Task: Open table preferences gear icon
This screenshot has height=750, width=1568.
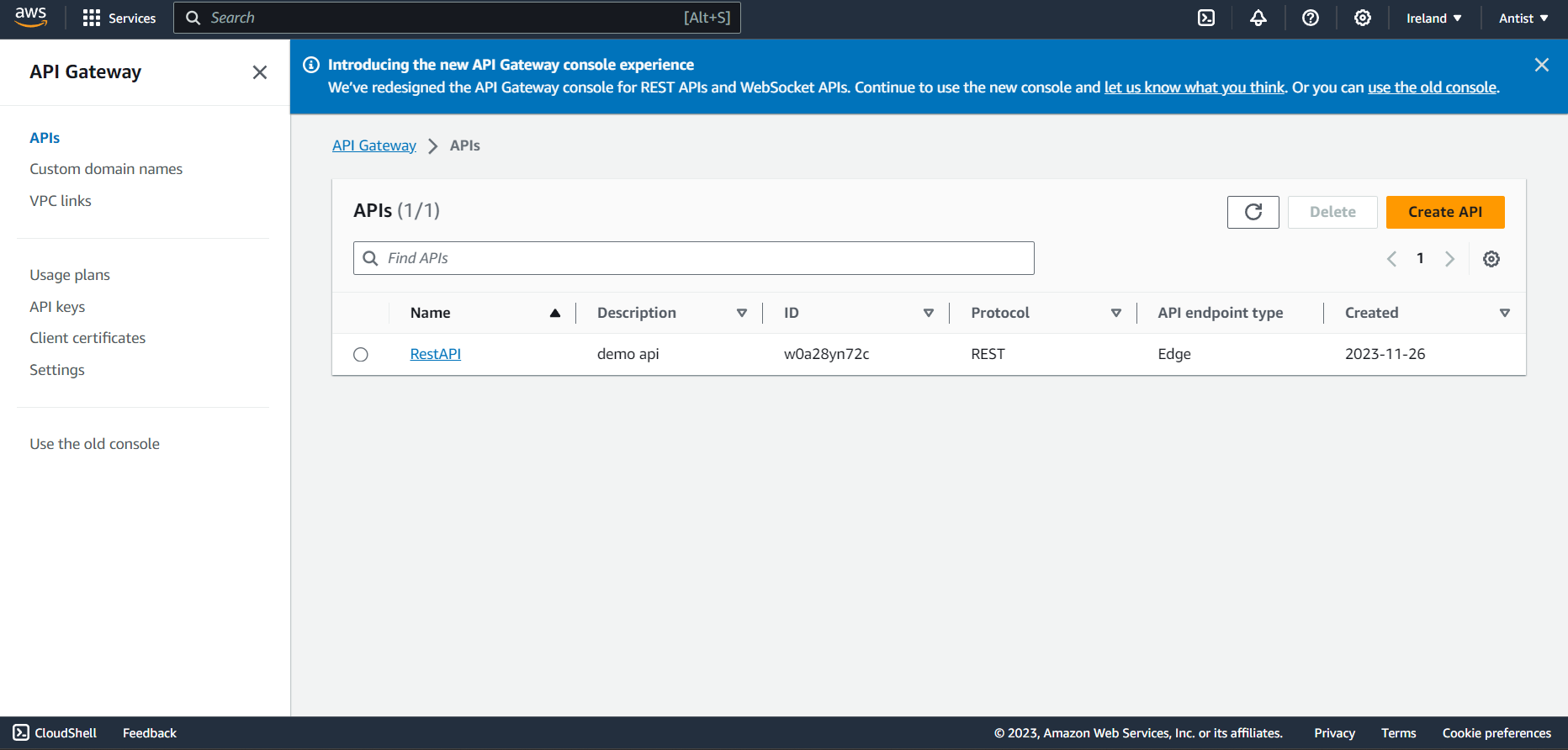Action: [1491, 259]
